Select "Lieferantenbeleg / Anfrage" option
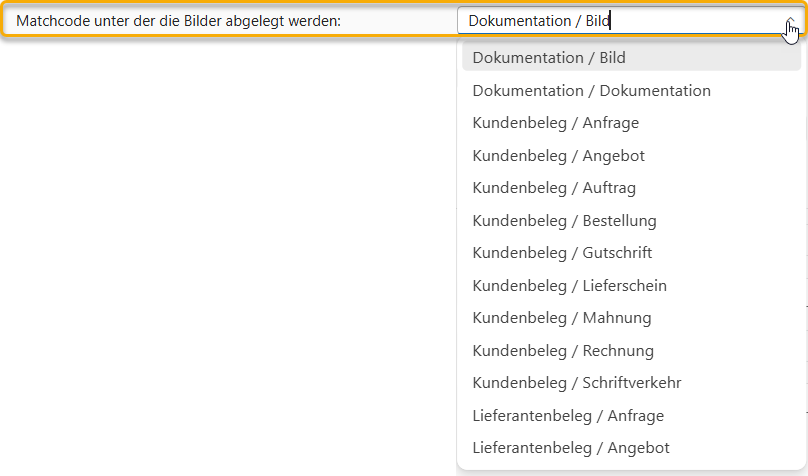 568,416
